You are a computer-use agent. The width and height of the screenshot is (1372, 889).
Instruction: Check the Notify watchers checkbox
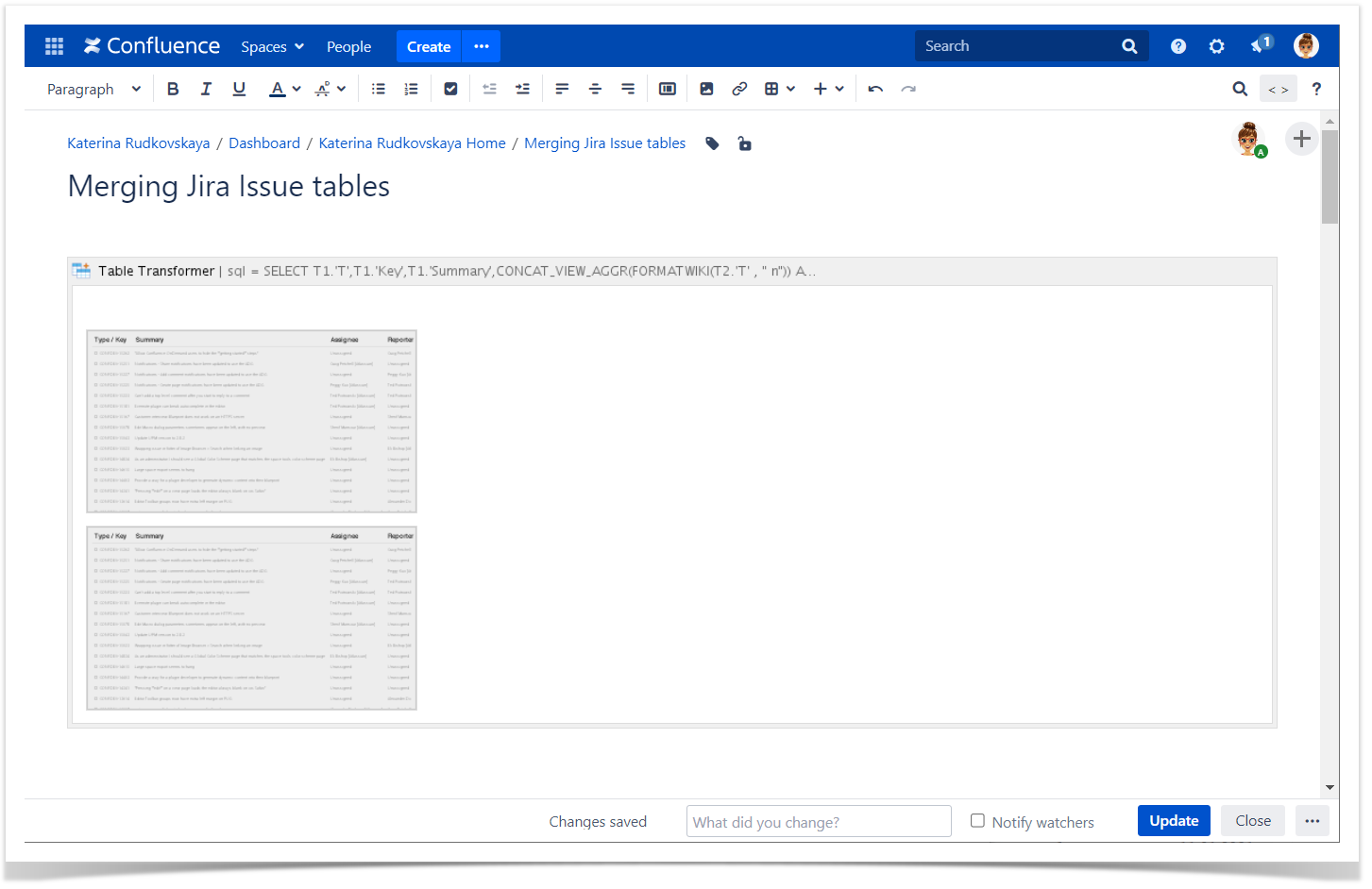pos(977,821)
